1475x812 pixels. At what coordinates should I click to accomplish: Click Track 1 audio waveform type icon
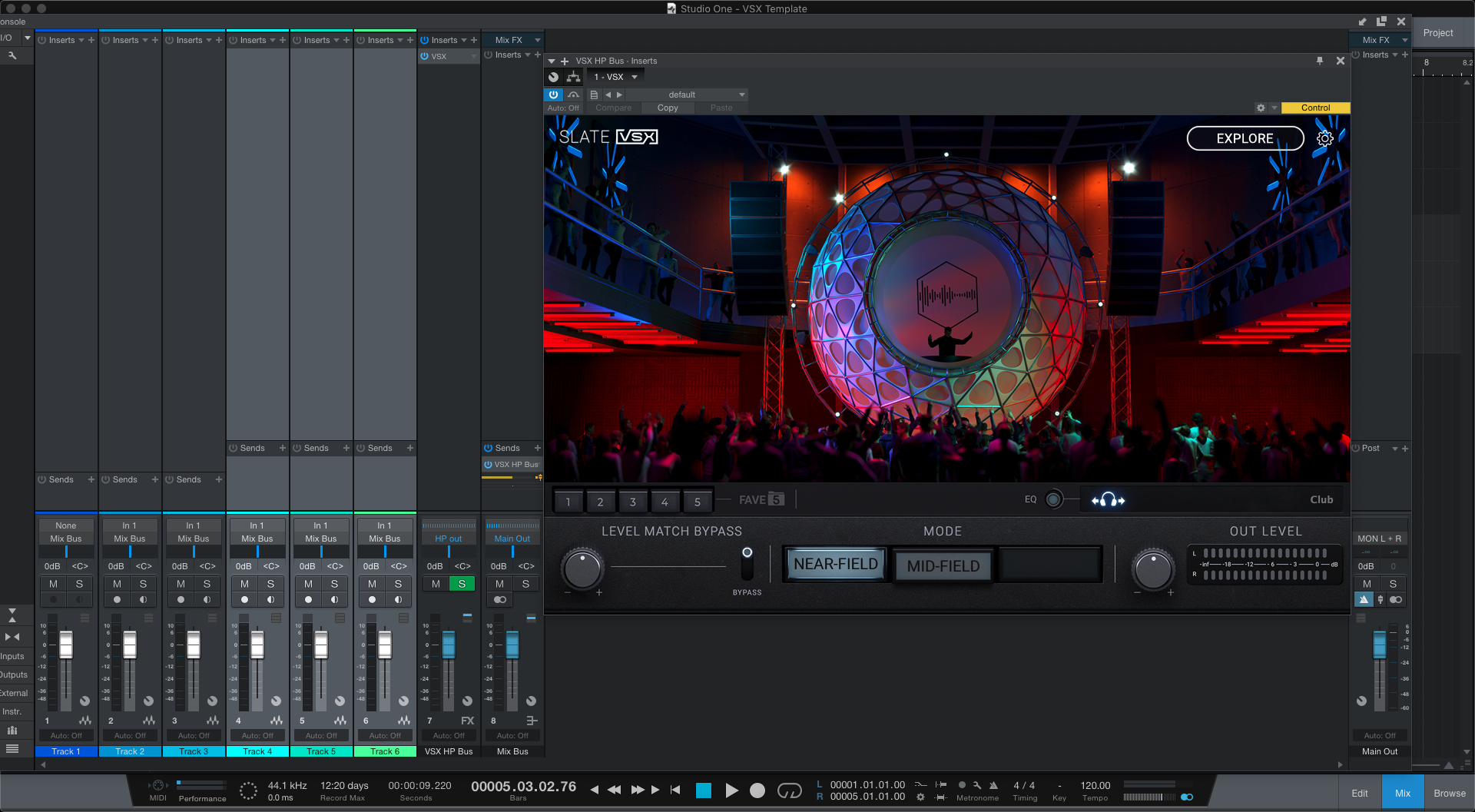pos(85,721)
